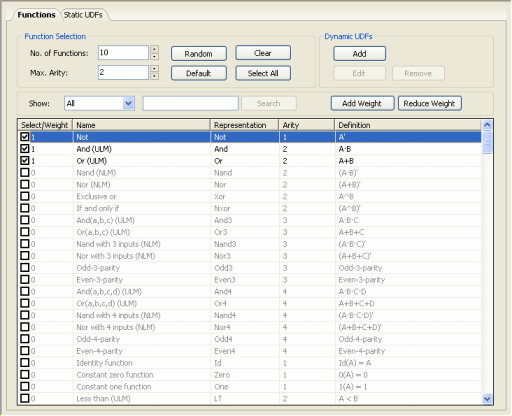This screenshot has height=416, width=512.
Task: Increase the No. of Functions spinner
Action: click(x=154, y=49)
